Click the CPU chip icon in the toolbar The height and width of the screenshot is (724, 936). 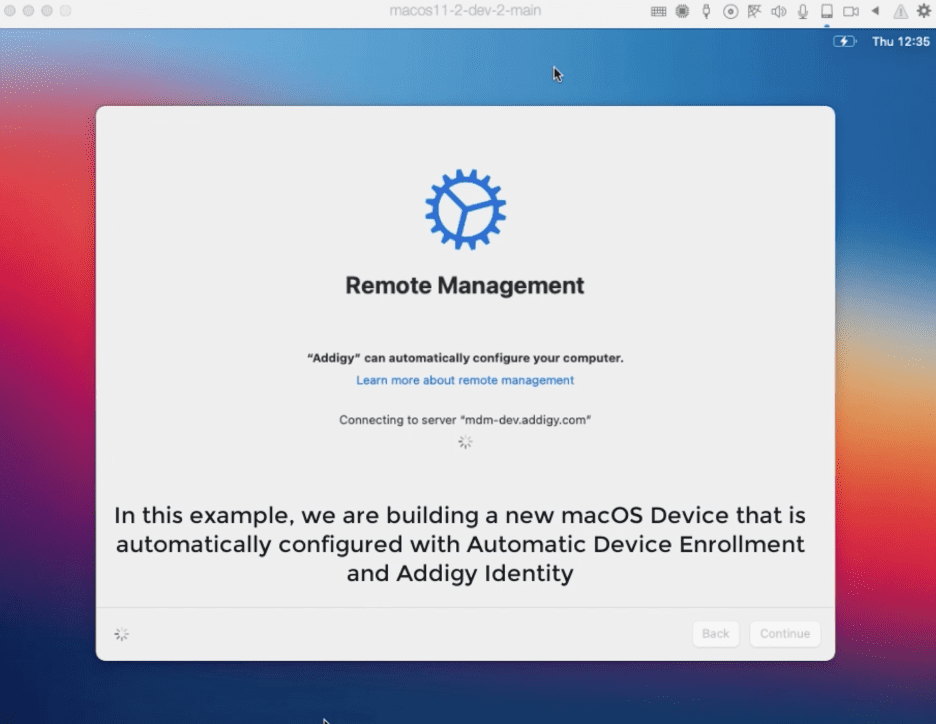tap(682, 11)
